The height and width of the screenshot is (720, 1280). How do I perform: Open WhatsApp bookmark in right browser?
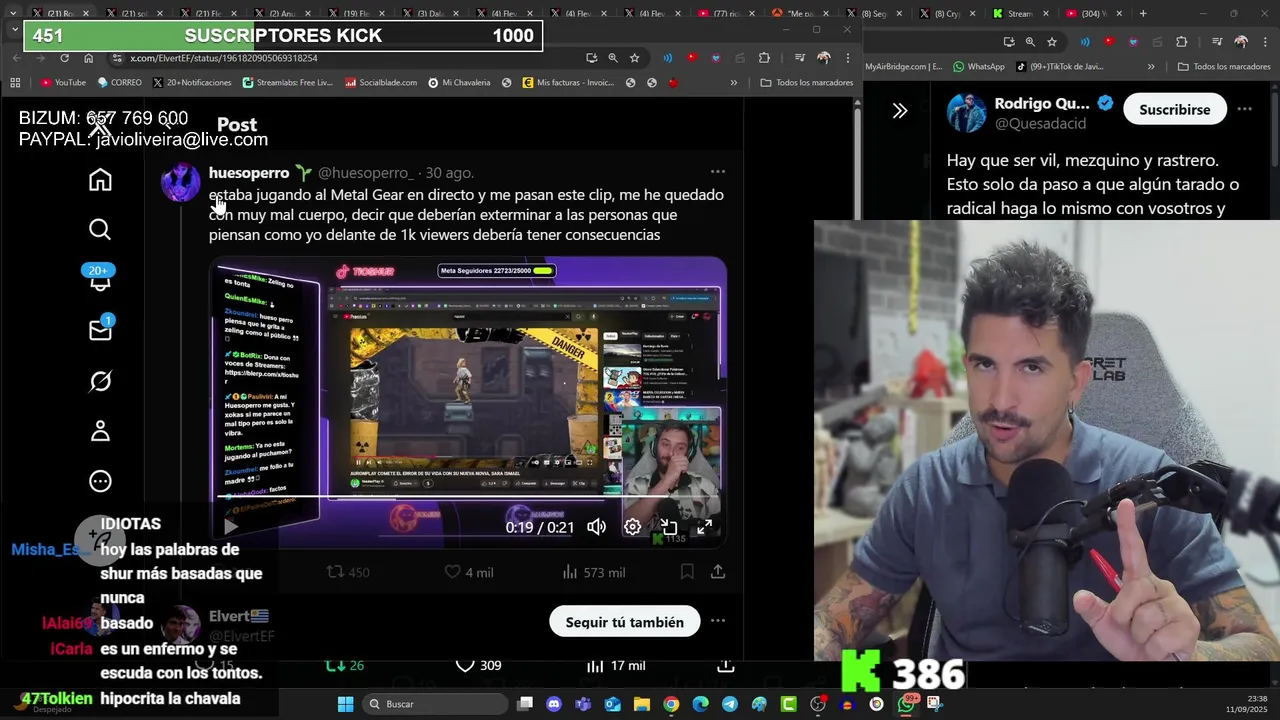[x=979, y=66]
